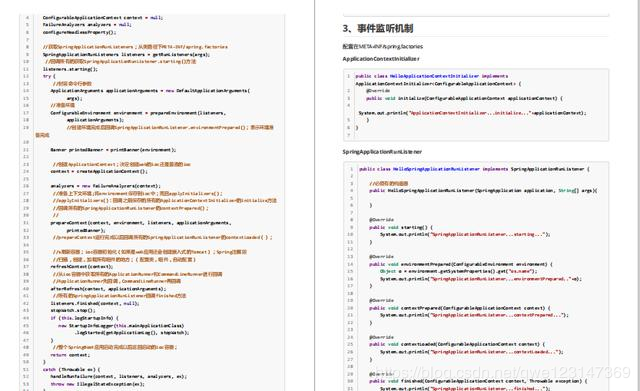This screenshot has height=391, width=640.
Task: Click the line "configureHeadlessProperty();"
Action: (x=79, y=32)
